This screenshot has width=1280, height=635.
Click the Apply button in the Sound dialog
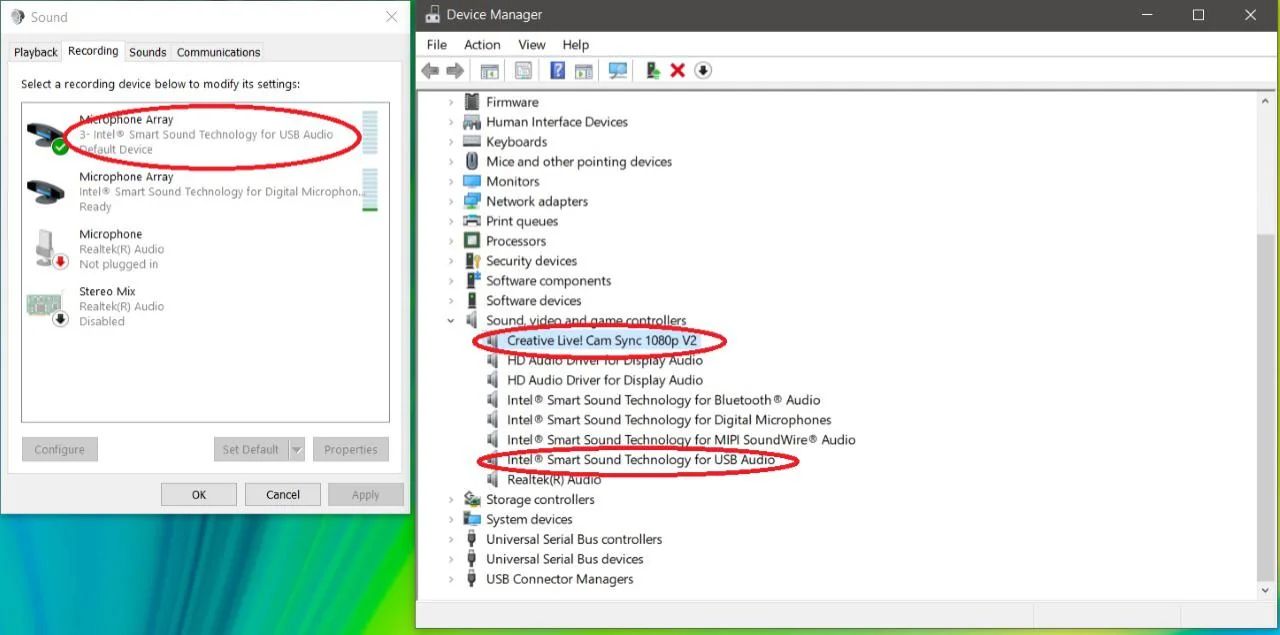[x=365, y=493]
